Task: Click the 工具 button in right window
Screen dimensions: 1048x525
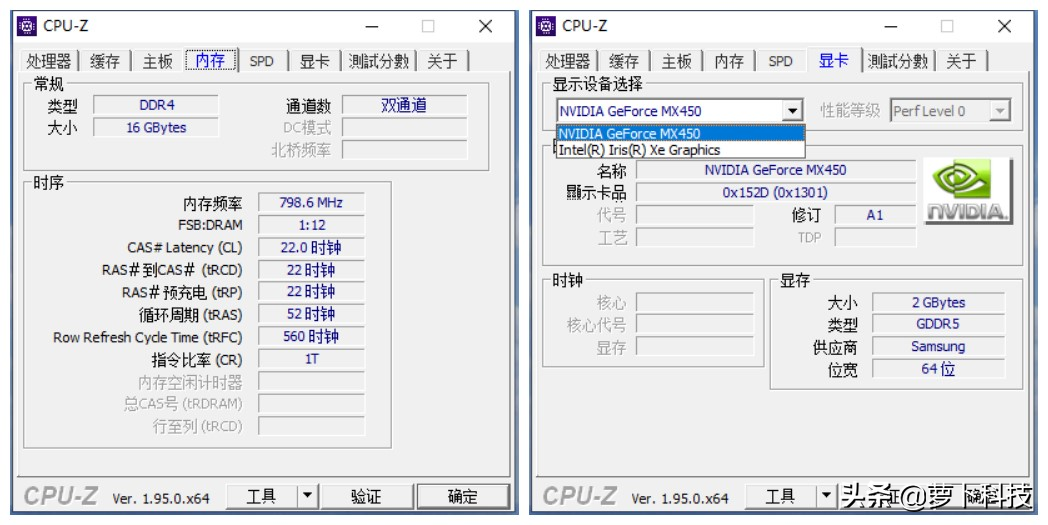Action: click(x=780, y=496)
